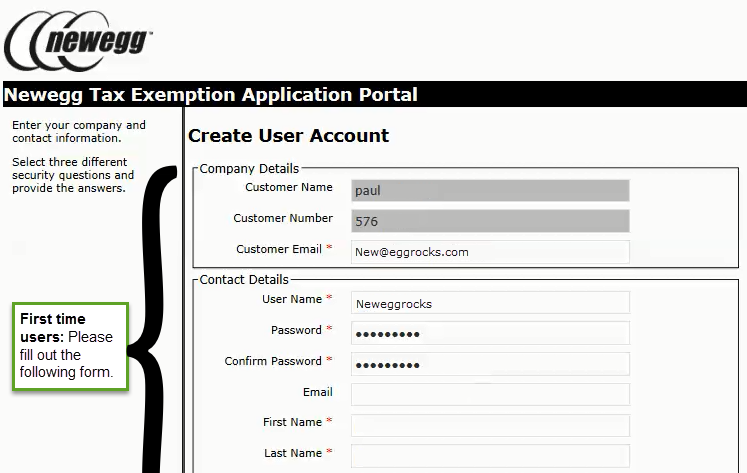The image size is (747, 473).
Task: Focus the User Name field with Neweggrocks
Action: click(490, 303)
